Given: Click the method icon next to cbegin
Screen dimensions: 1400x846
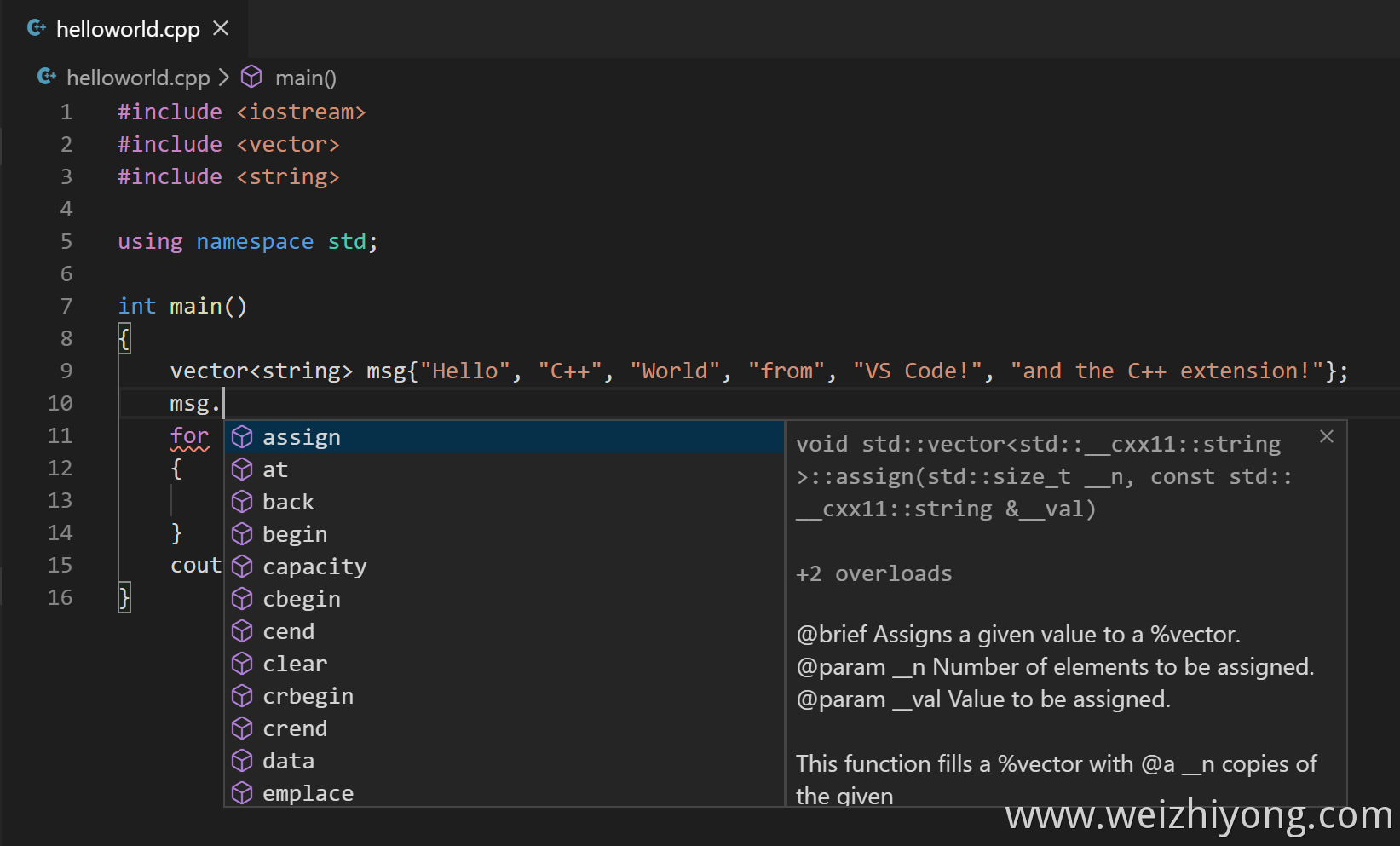Looking at the screenshot, I should pos(242,599).
